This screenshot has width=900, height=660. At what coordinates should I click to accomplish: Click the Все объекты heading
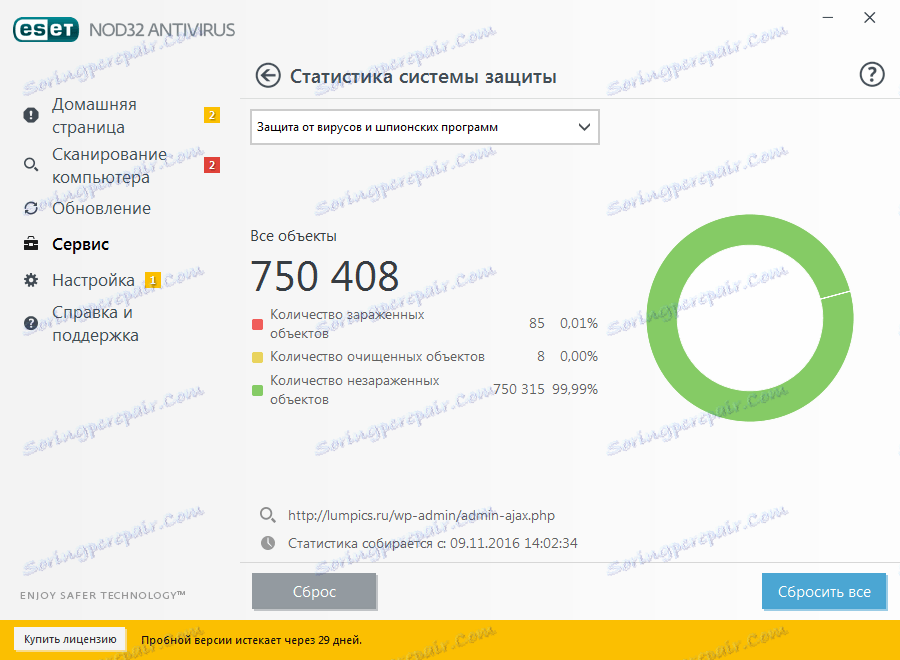click(x=293, y=236)
